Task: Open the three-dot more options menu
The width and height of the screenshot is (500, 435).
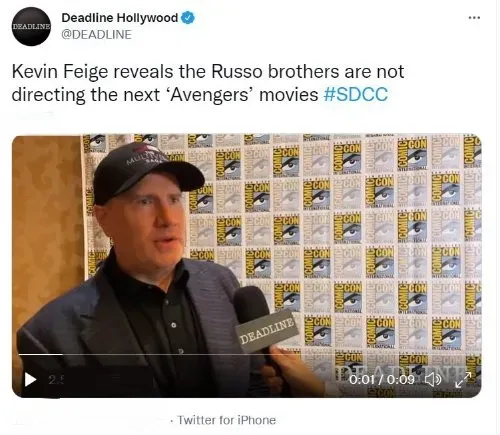Action: pyautogui.click(x=474, y=18)
